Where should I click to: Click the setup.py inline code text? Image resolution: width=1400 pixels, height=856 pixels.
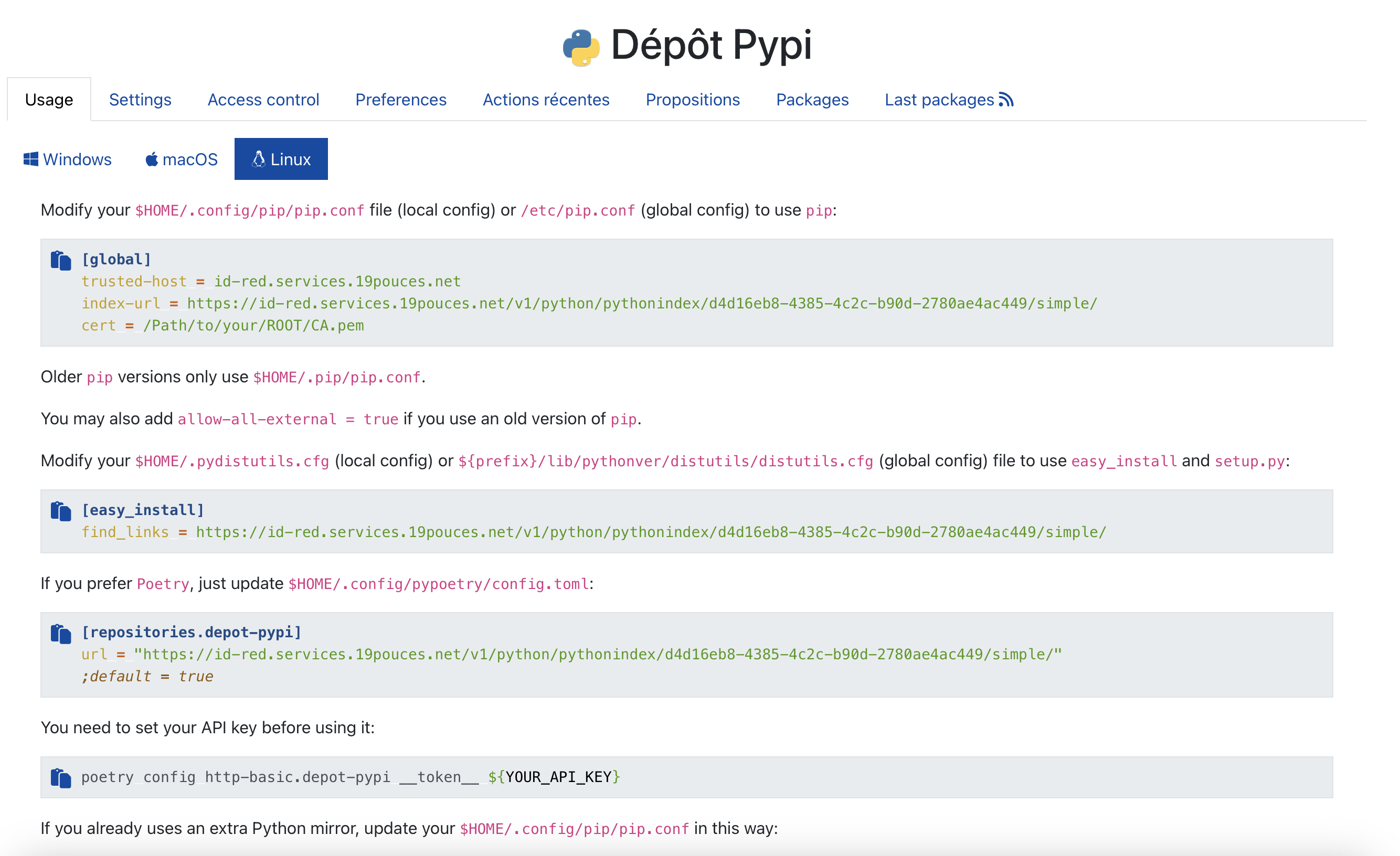pos(1249,461)
